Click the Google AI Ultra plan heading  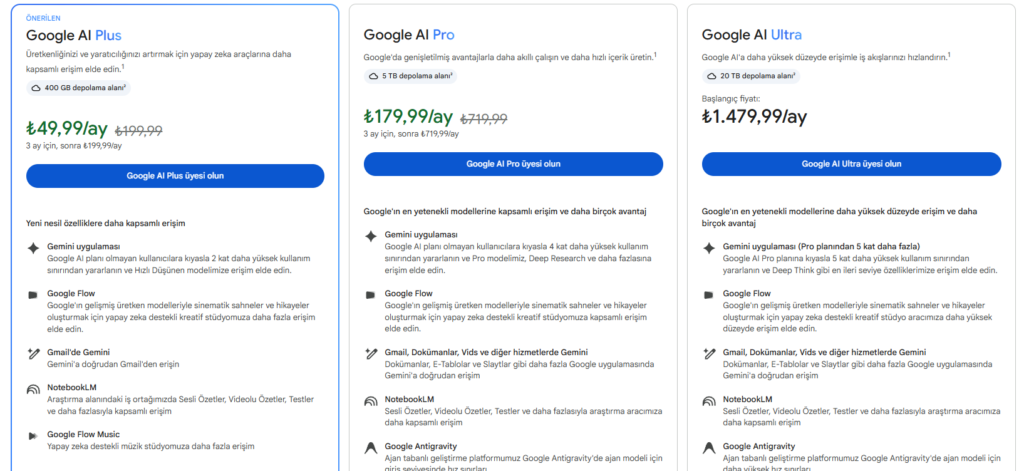[752, 35]
